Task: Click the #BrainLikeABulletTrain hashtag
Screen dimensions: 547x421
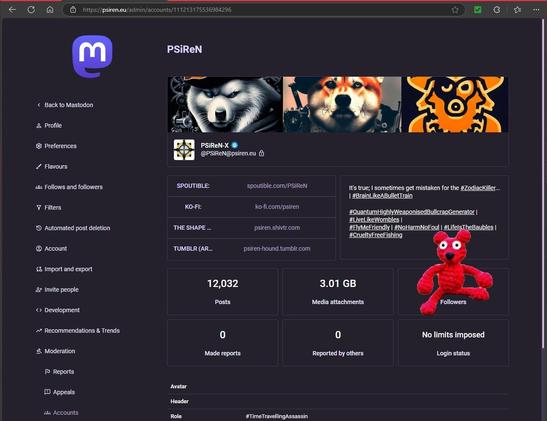Action: point(382,196)
